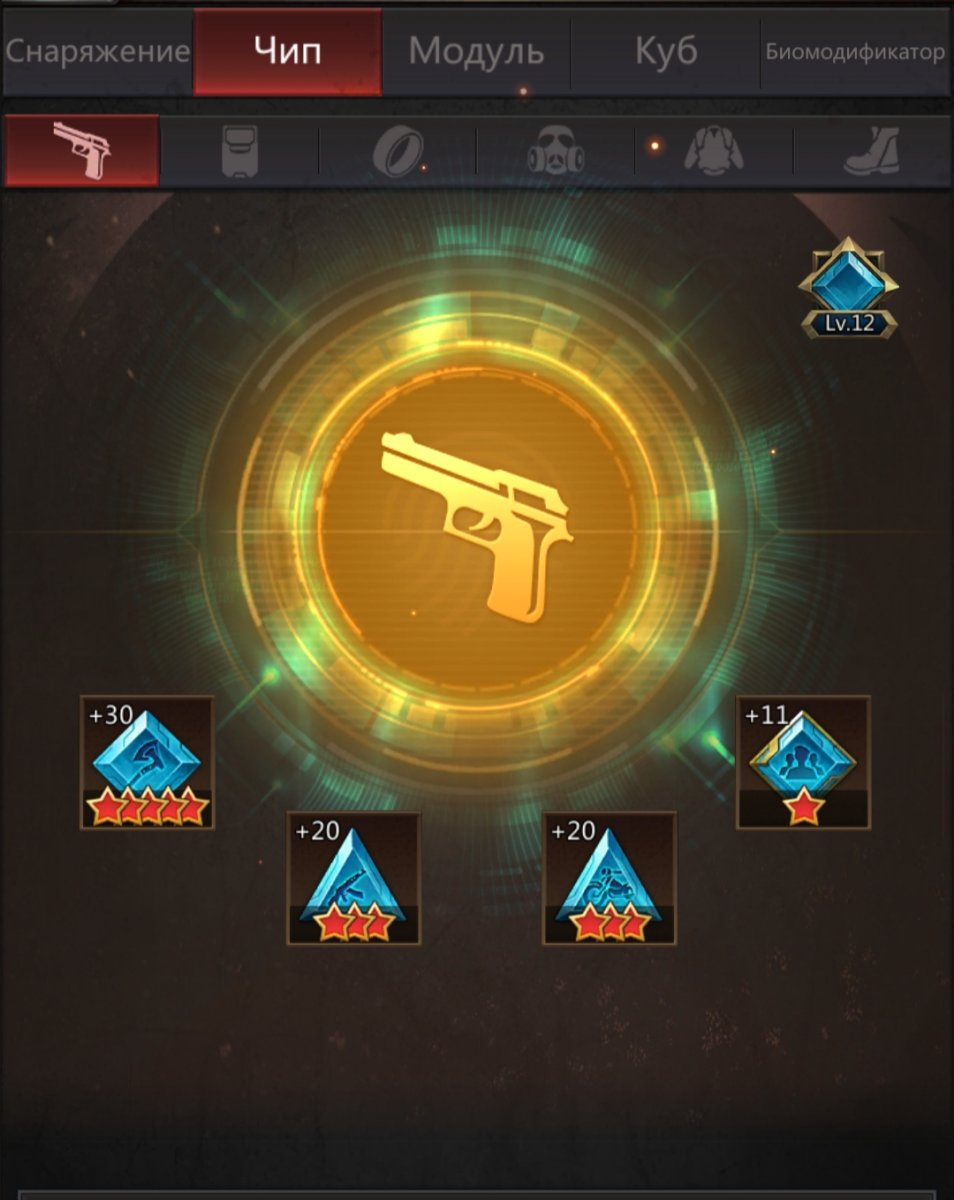954x1200 pixels.
Task: Select the Чип tab
Action: 287,52
